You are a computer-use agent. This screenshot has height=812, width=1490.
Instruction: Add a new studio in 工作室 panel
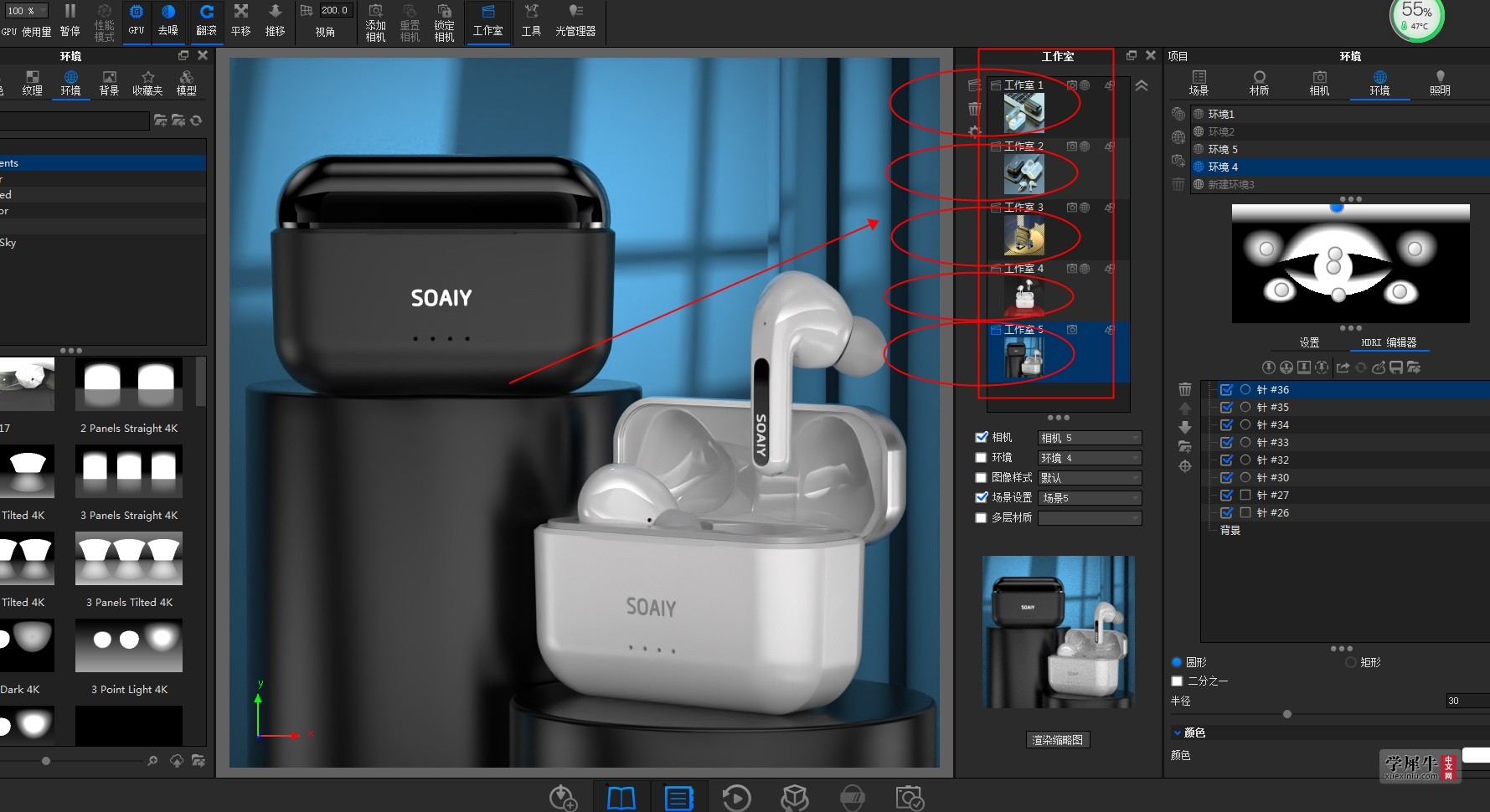pos(974,85)
